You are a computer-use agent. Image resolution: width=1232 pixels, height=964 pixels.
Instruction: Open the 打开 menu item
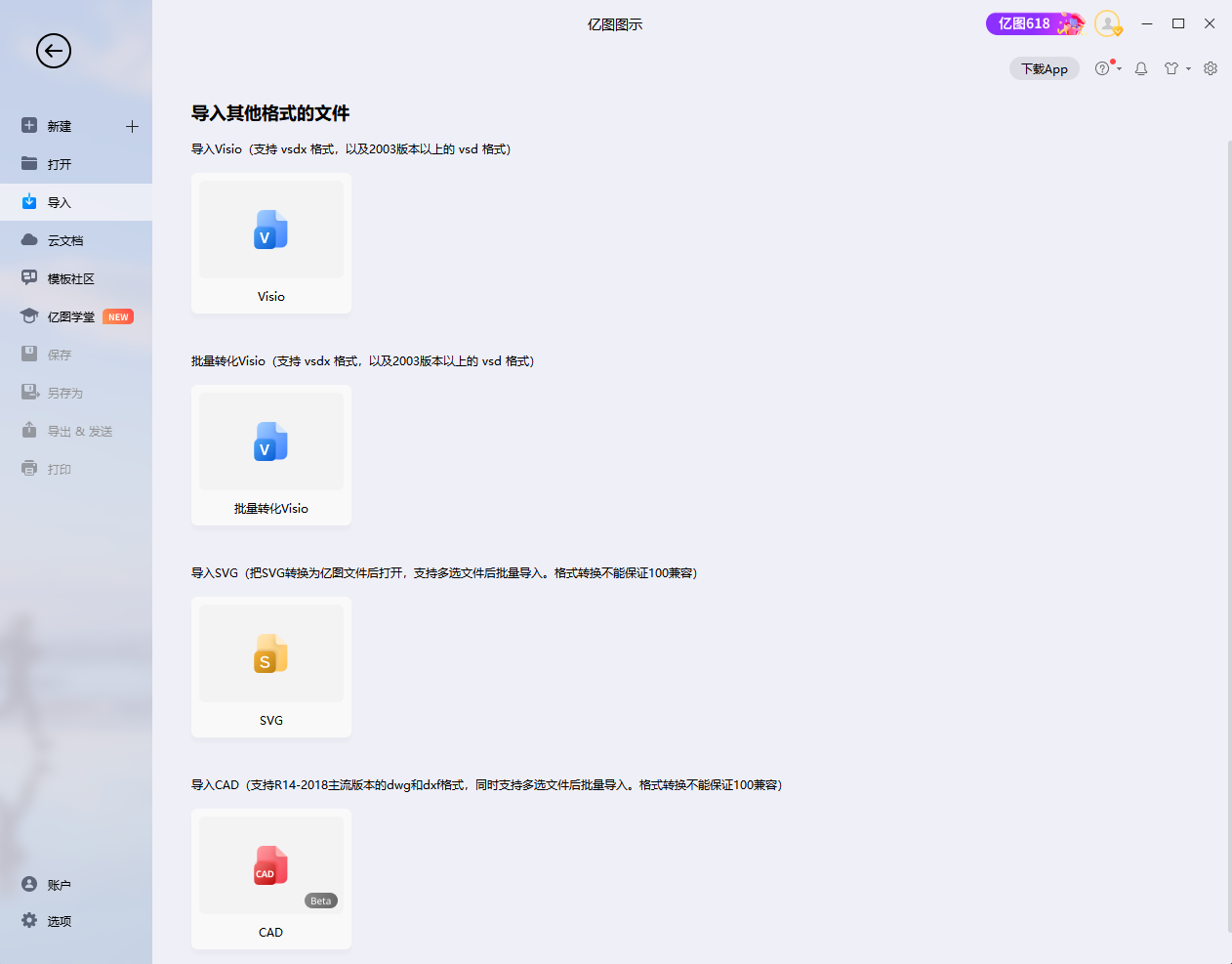[x=60, y=164]
